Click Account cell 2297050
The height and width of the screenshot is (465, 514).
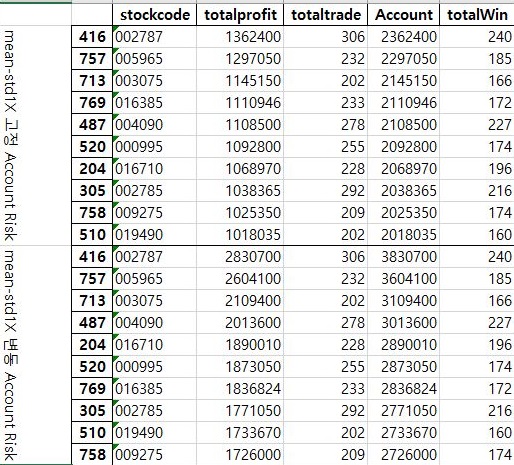(x=404, y=59)
